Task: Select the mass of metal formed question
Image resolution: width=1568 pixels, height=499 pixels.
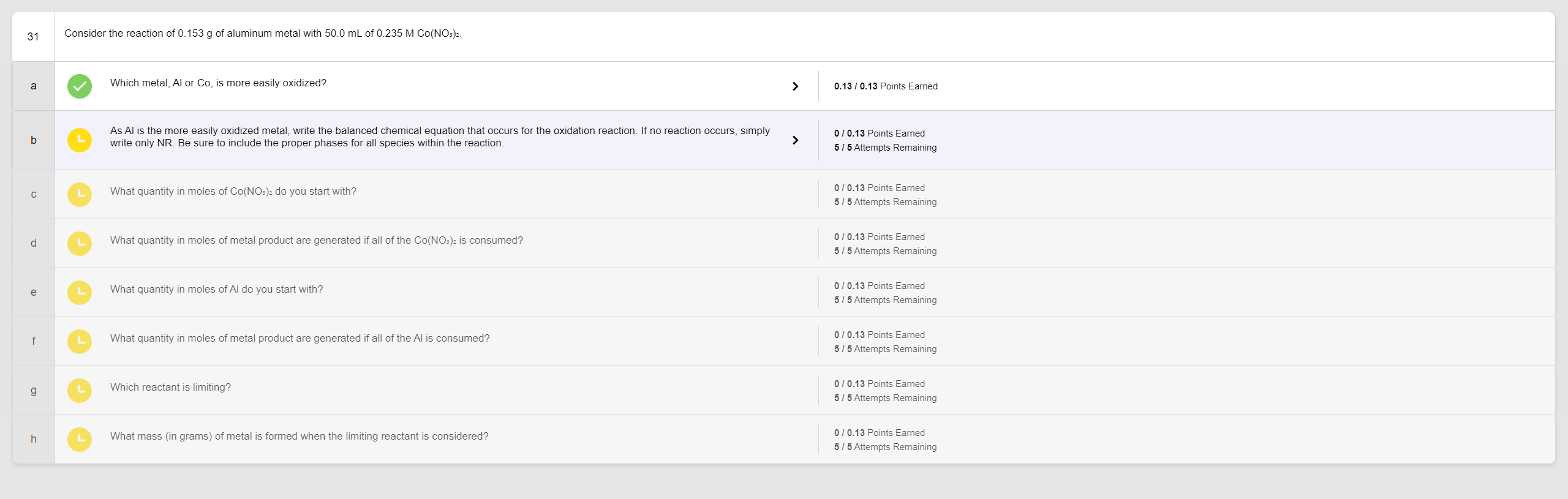Action: (300, 437)
